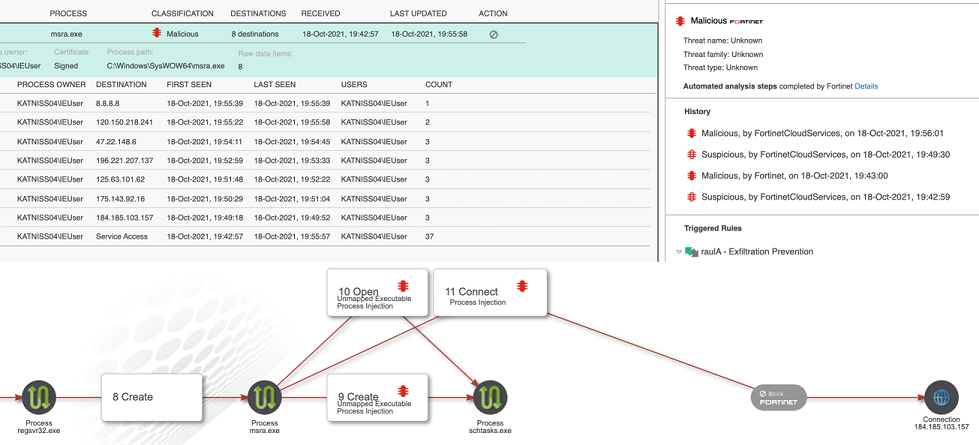
Task: Select the regsvr32.exe process node
Action: 39,398
